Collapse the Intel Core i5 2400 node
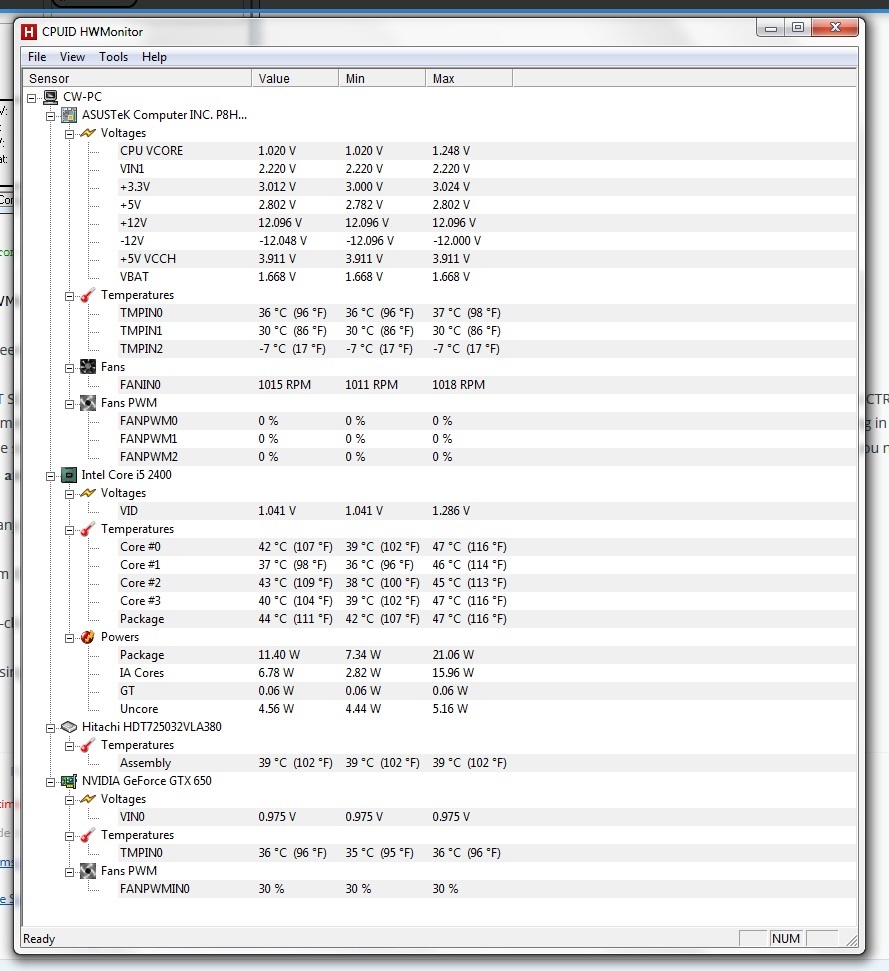Viewport: 889px width, 971px height. 51,476
